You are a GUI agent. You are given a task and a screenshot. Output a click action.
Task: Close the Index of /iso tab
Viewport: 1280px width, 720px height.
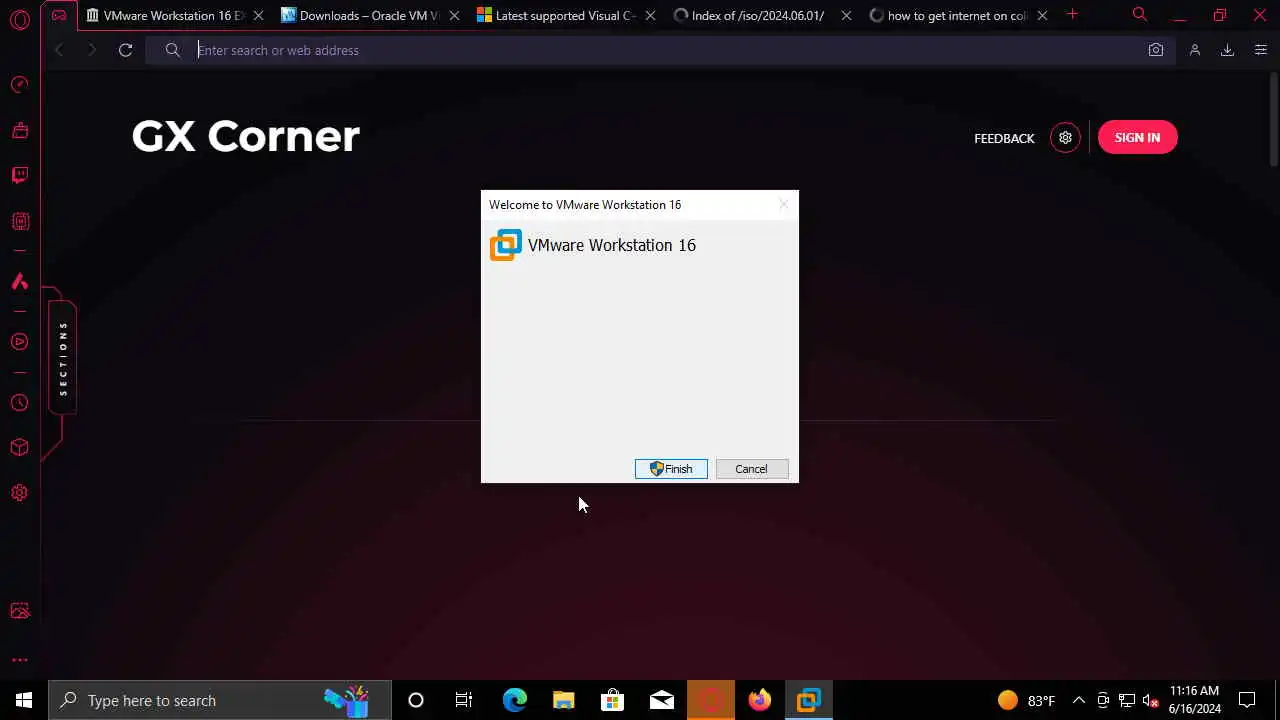pyautogui.click(x=846, y=15)
